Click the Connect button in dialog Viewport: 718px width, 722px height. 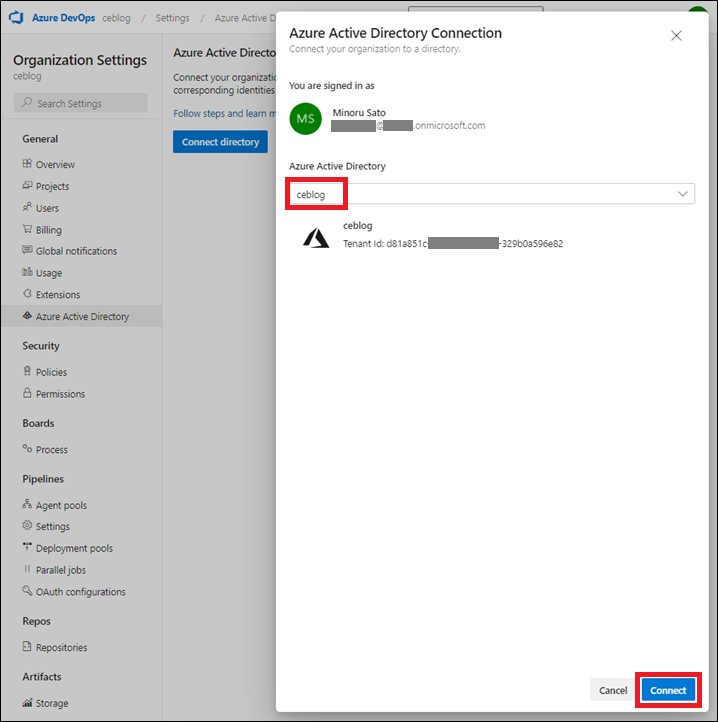coord(668,690)
